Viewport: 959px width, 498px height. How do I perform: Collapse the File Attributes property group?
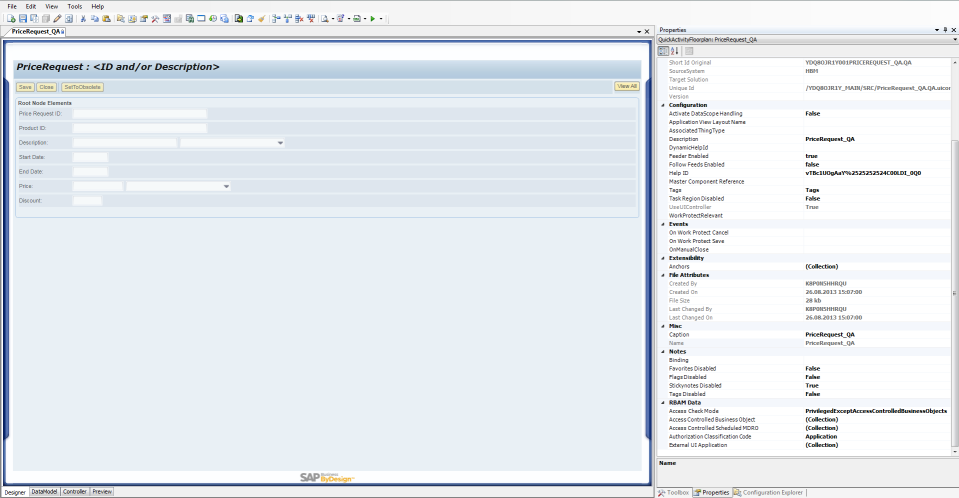663,275
